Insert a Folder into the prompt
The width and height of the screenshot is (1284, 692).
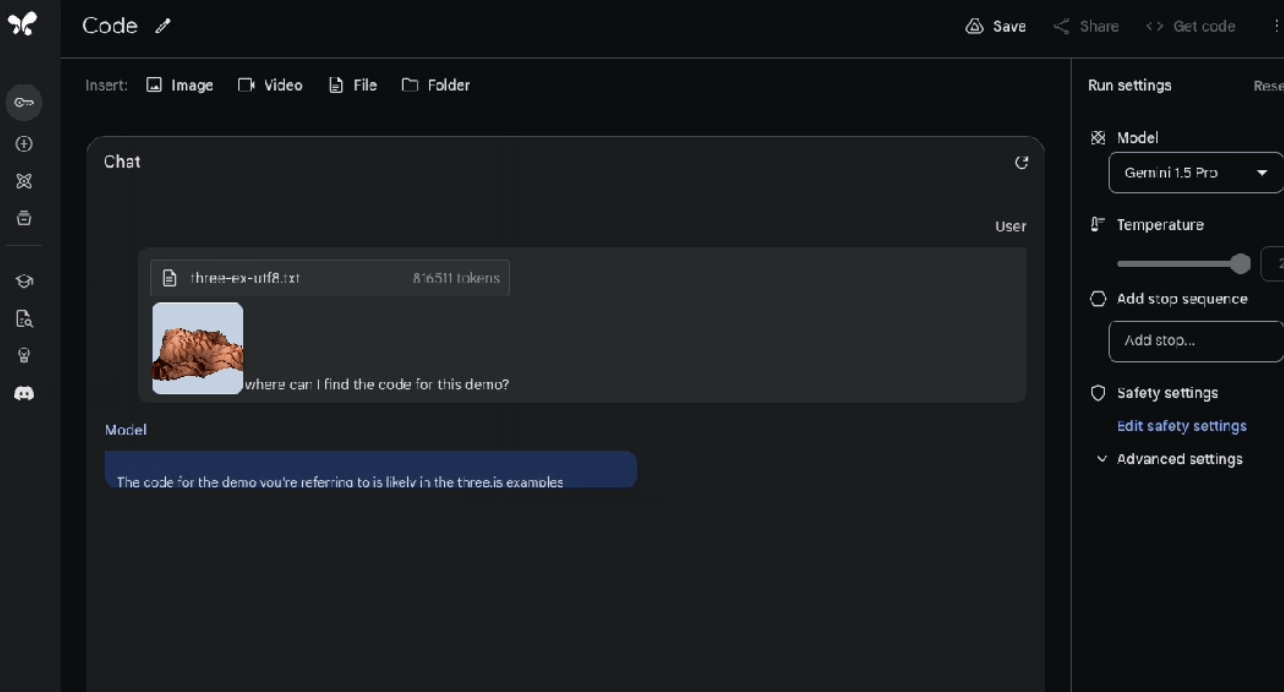(436, 85)
